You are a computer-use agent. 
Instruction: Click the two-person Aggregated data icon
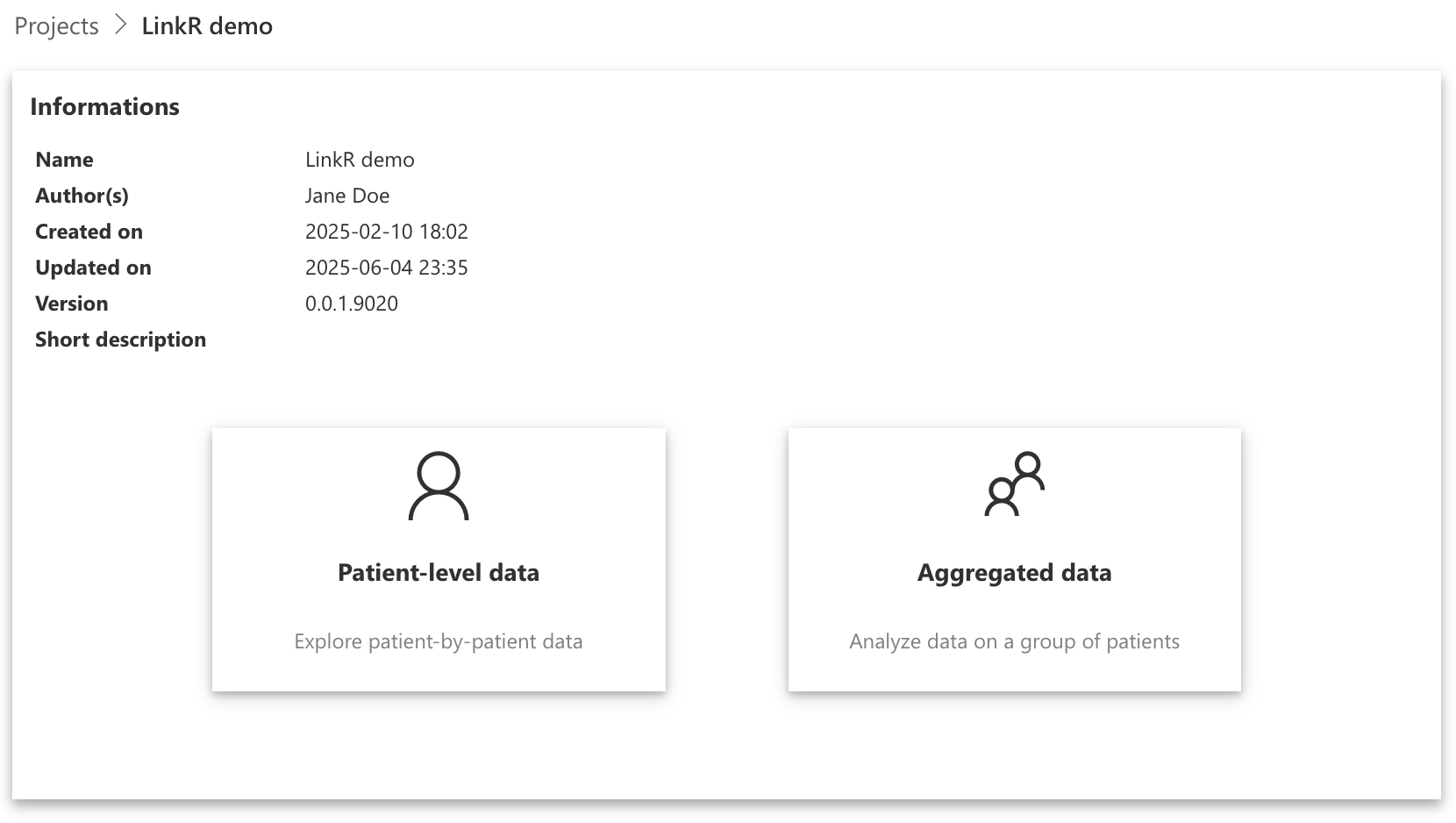coord(1014,483)
